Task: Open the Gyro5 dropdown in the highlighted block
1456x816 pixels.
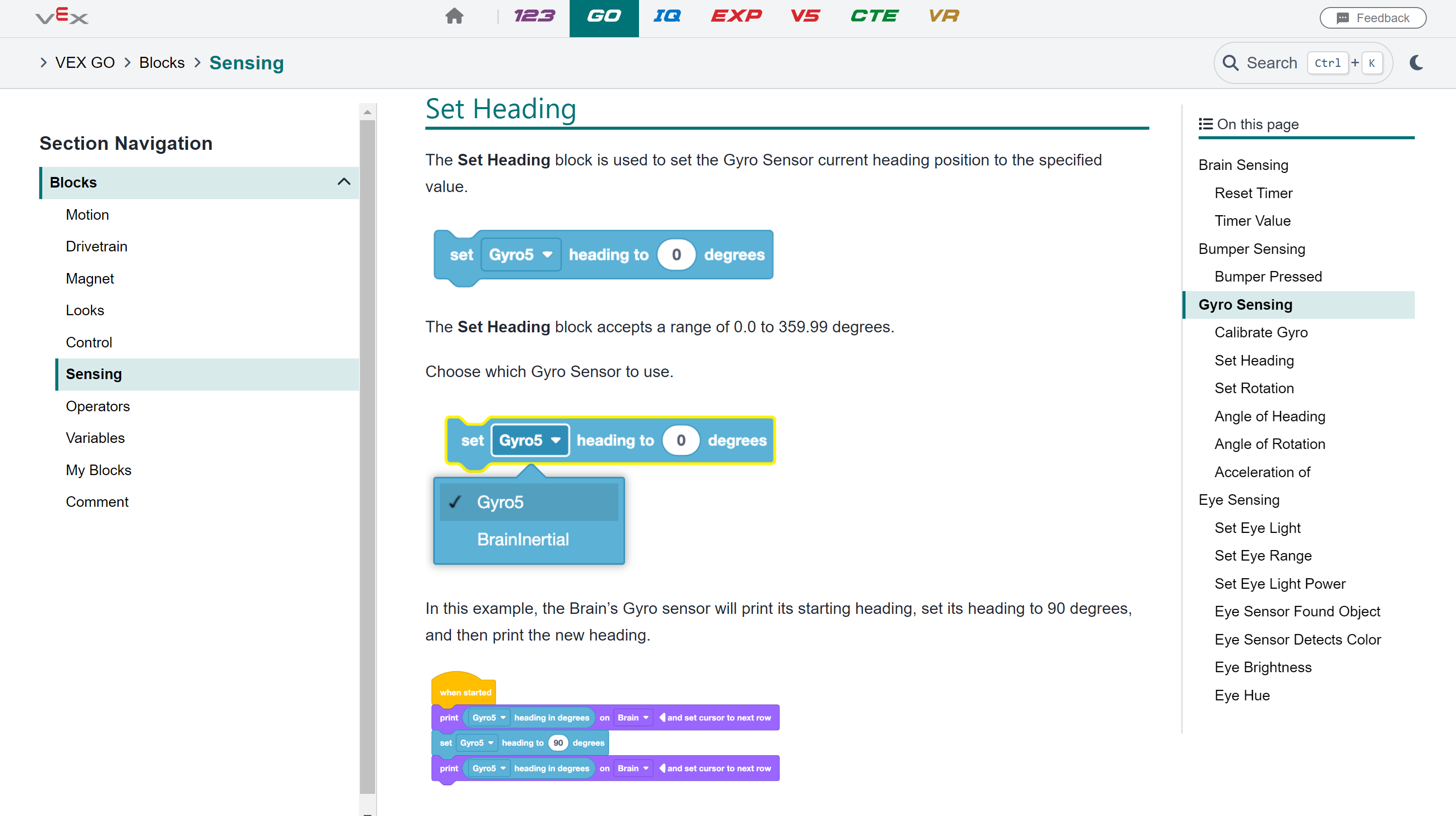Action: click(529, 440)
